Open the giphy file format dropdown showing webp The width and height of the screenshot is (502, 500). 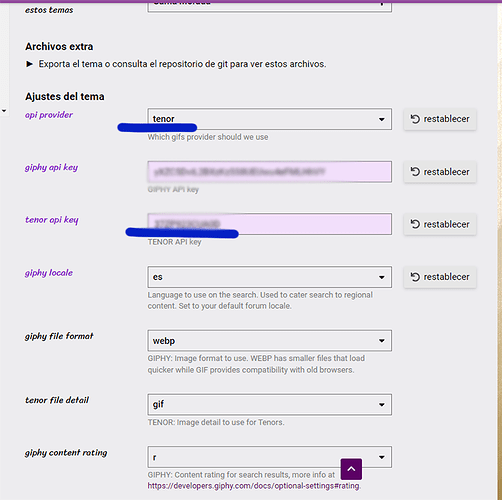269,341
